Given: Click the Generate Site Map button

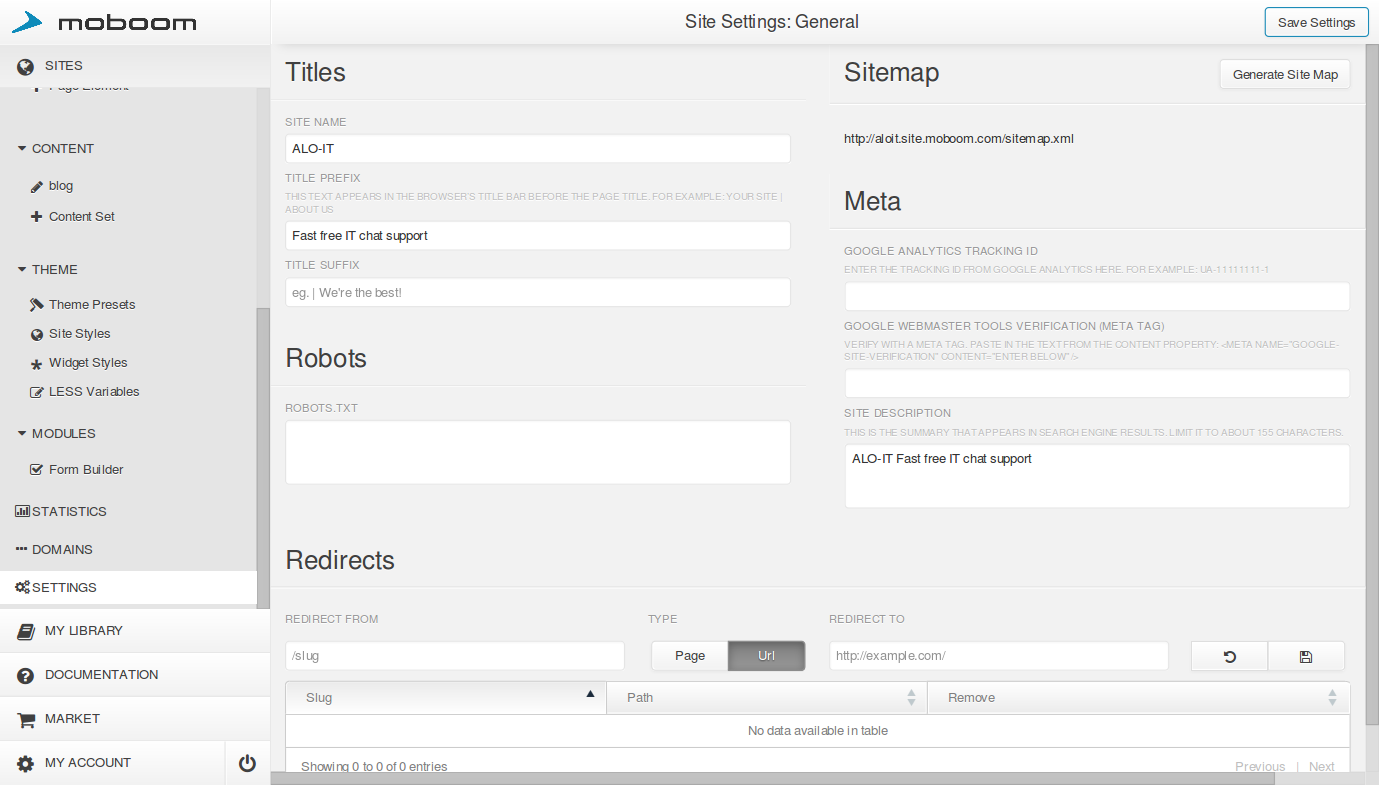Looking at the screenshot, I should point(1284,75).
